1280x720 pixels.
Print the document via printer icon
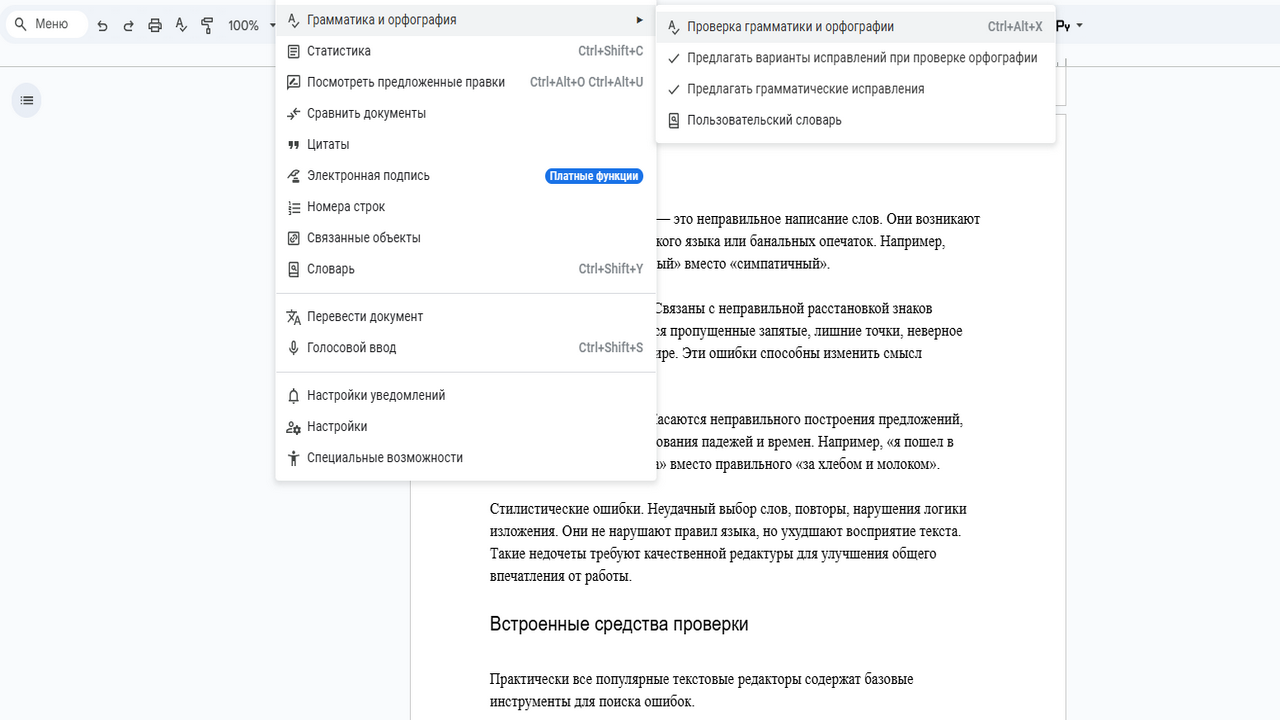point(155,25)
